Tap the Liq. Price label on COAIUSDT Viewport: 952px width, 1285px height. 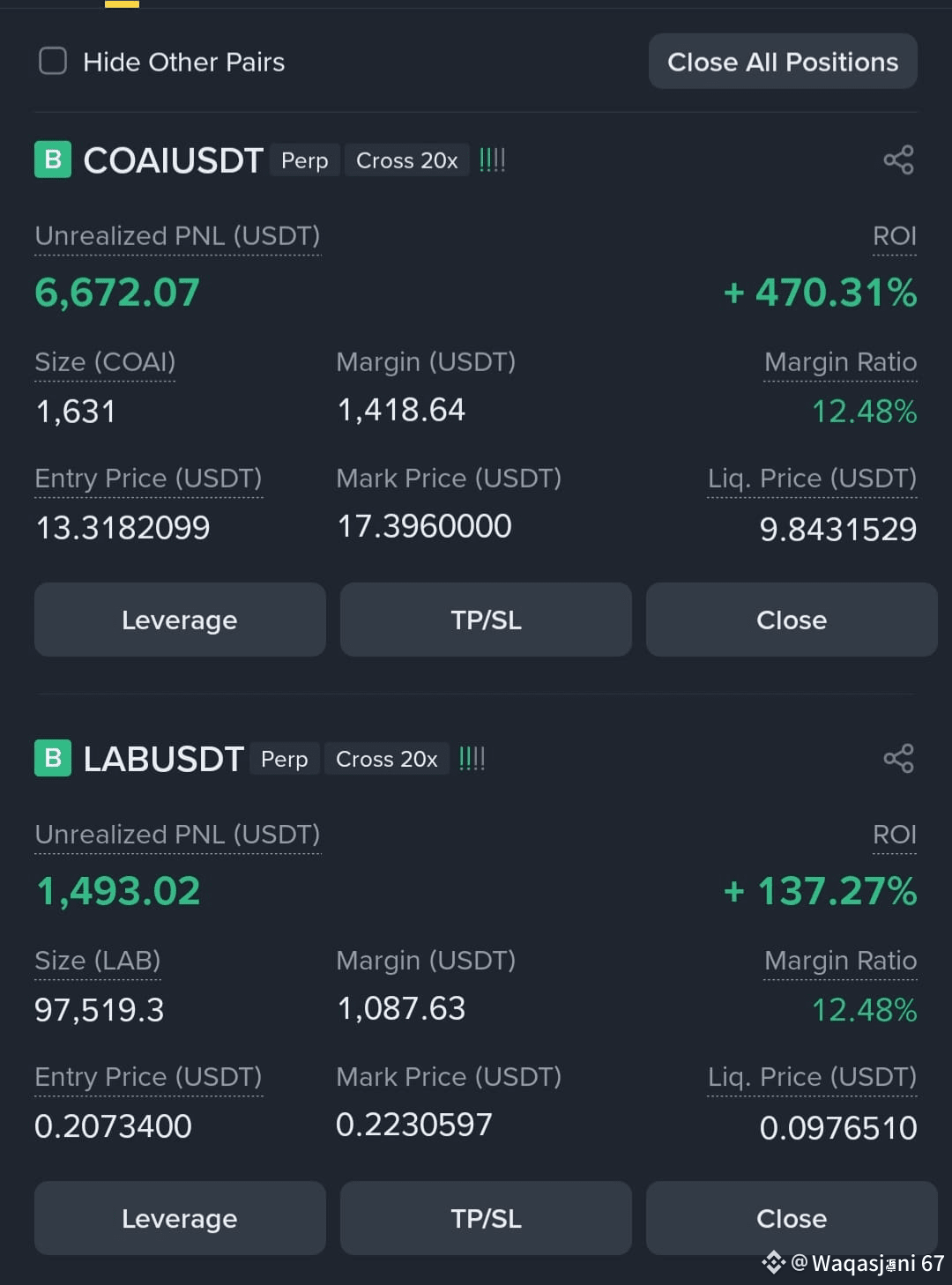pos(812,479)
